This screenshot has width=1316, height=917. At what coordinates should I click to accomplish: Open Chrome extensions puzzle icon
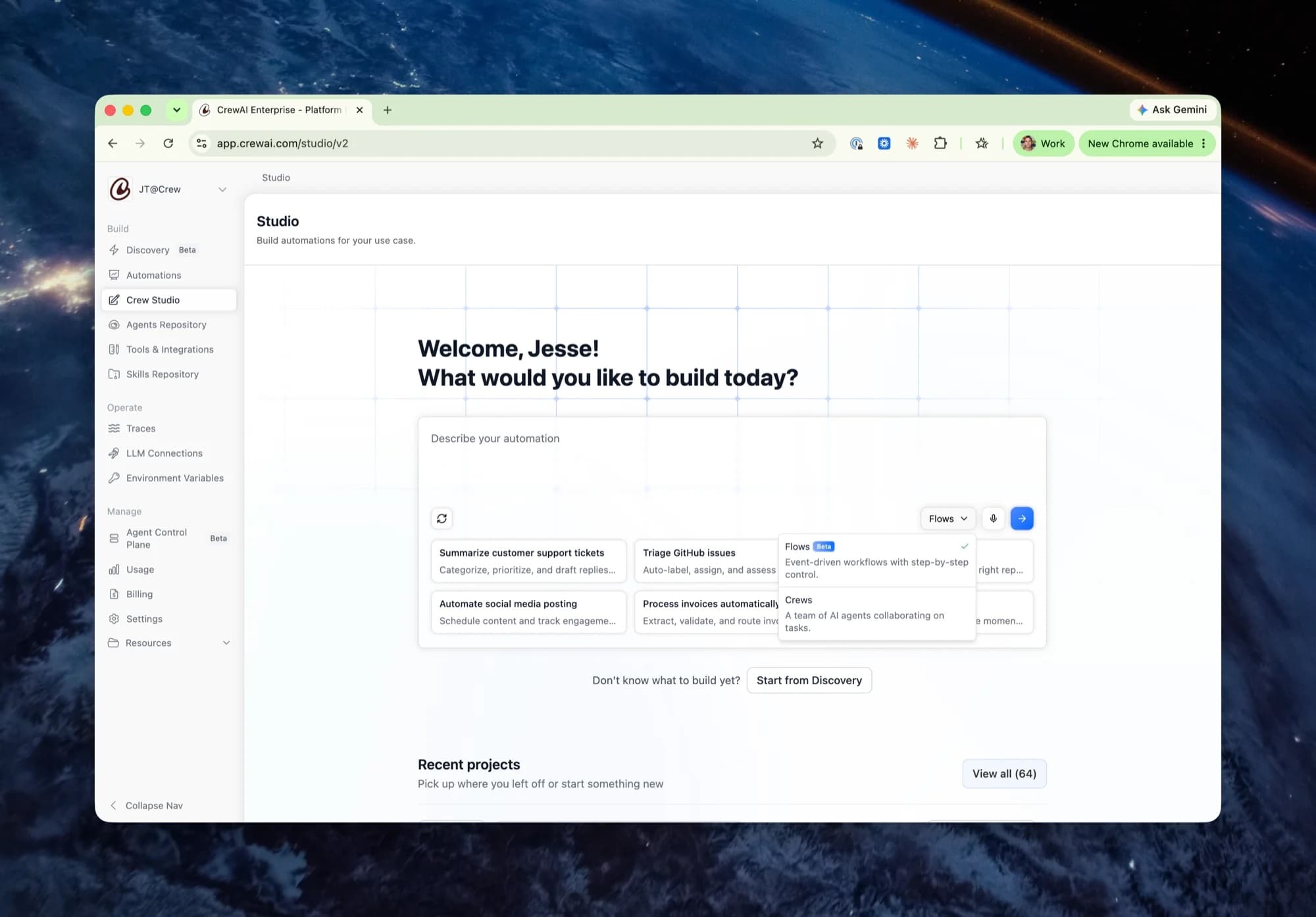(x=940, y=143)
